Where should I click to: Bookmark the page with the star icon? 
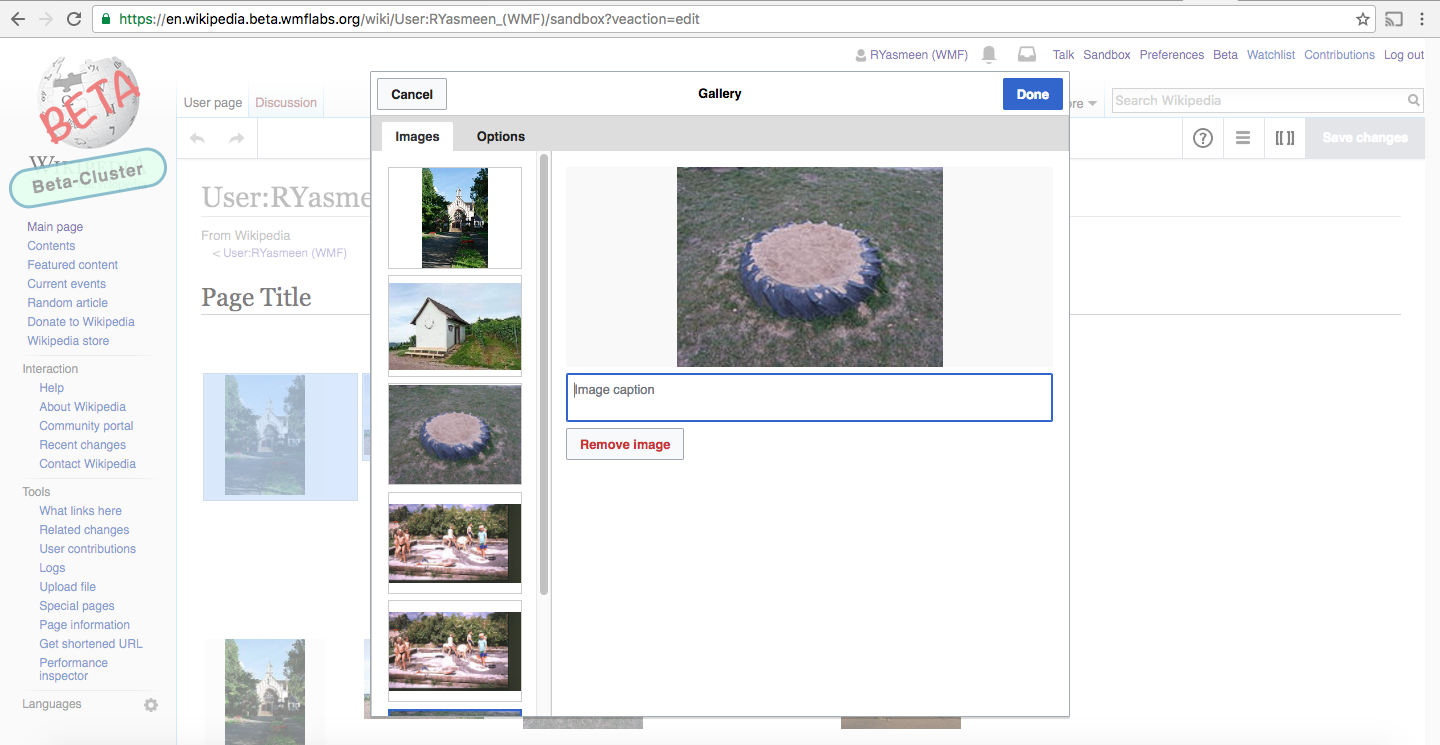[x=1362, y=19]
